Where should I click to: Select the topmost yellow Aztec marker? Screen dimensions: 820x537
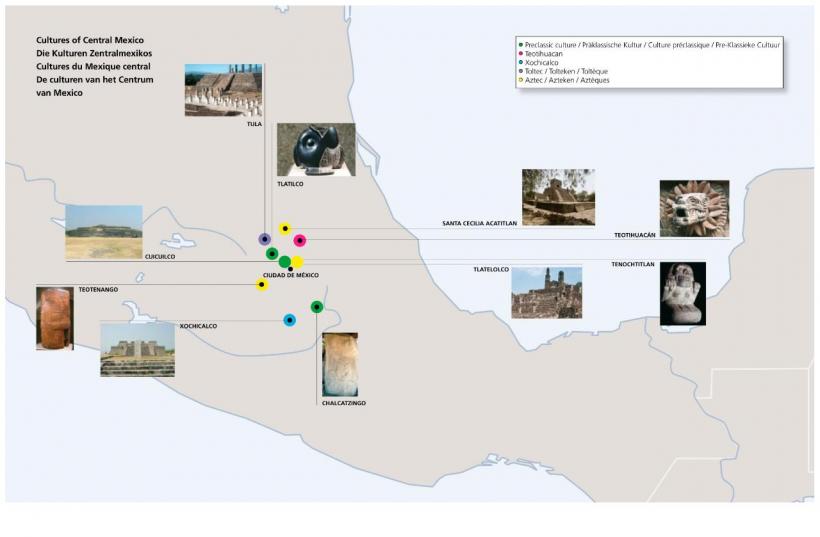point(285,229)
